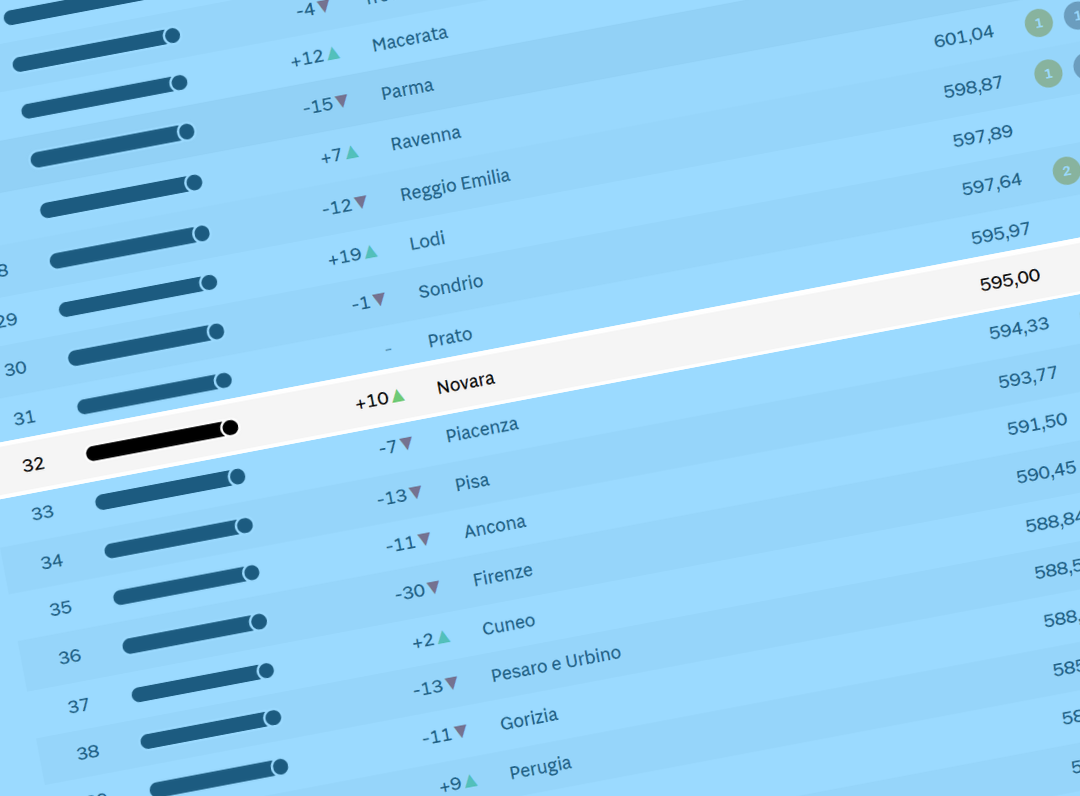The image size is (1080, 796).
Task: Select the Gorizia city name
Action: [x=529, y=719]
